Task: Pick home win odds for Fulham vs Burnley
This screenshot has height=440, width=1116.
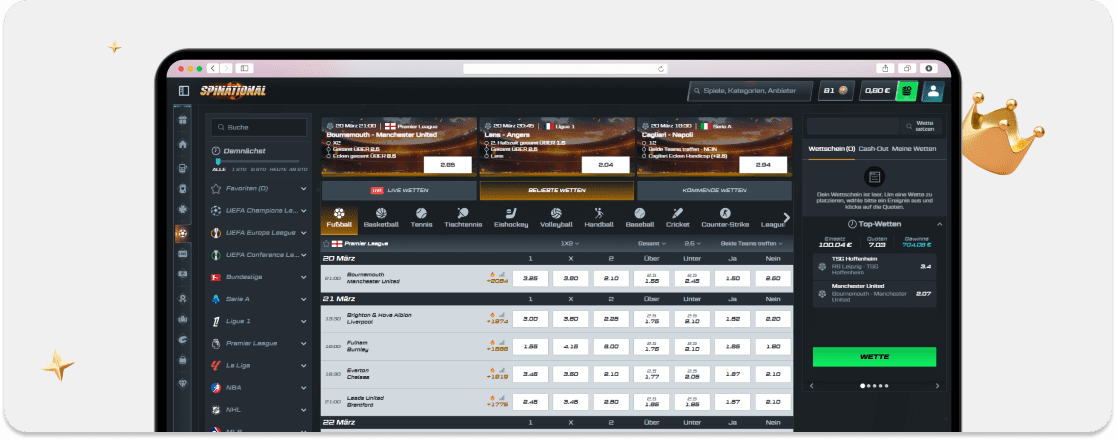Action: [x=530, y=347]
